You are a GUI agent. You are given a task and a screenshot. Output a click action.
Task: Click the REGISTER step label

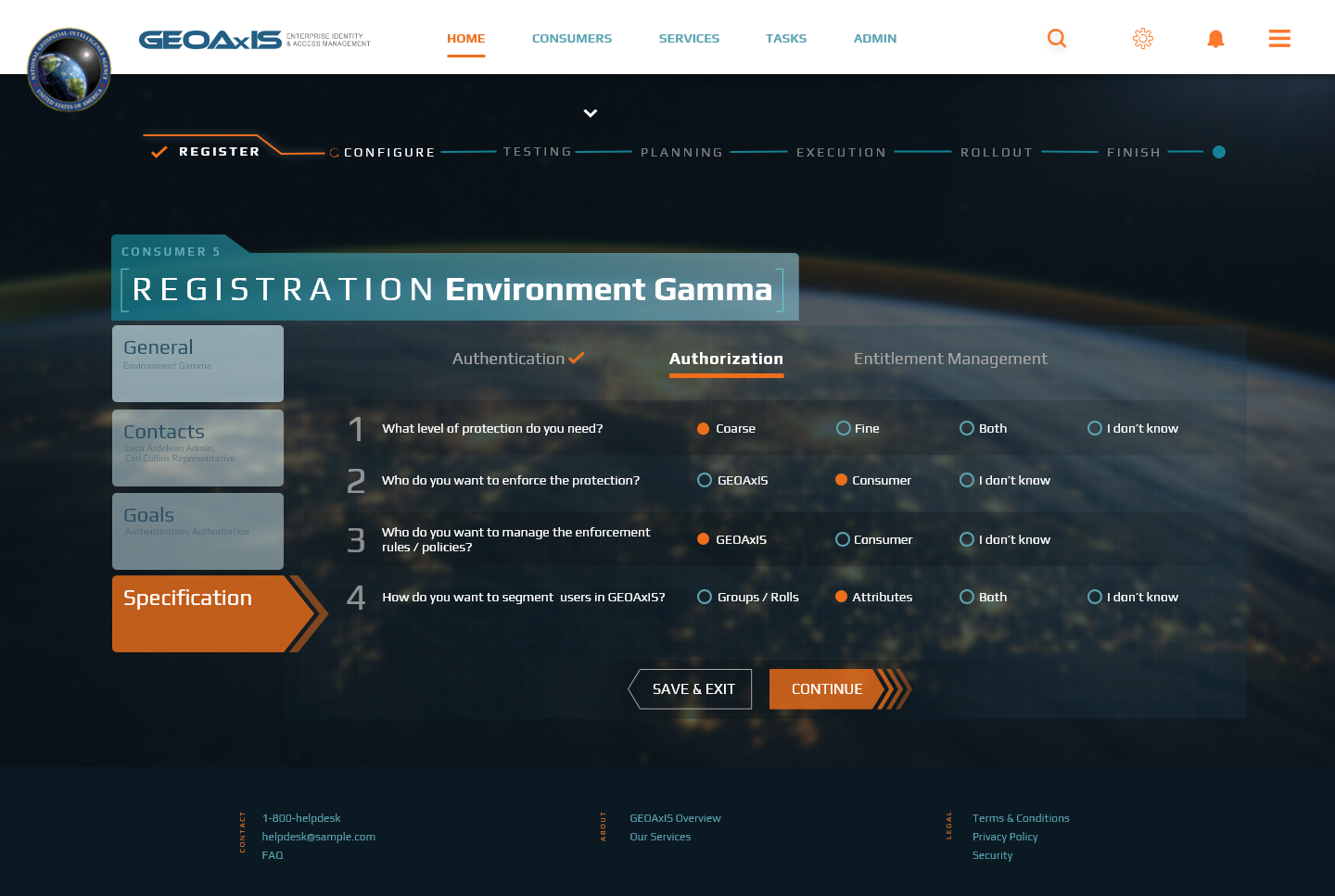220,152
